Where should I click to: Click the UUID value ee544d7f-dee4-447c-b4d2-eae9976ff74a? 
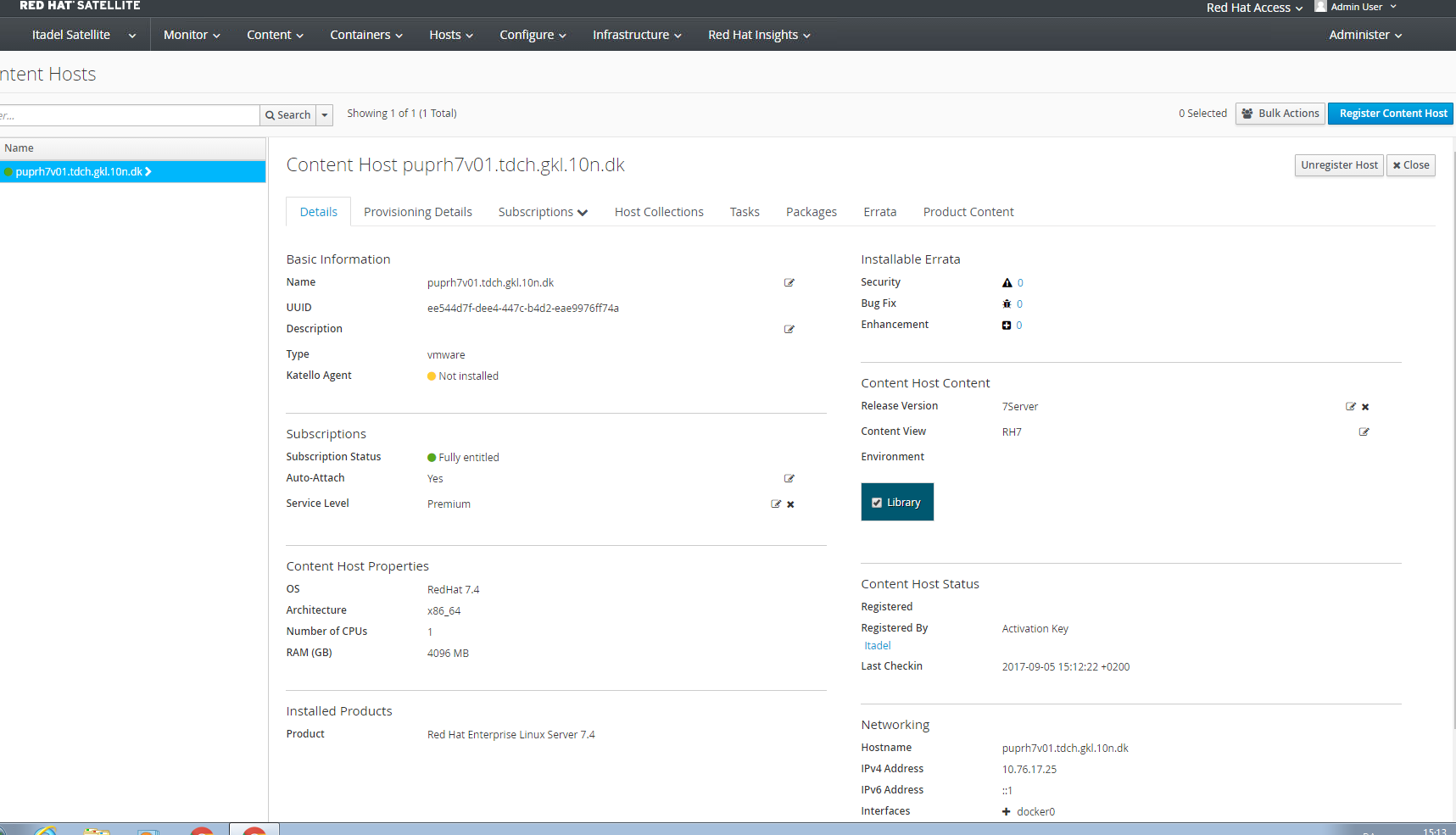(x=523, y=309)
